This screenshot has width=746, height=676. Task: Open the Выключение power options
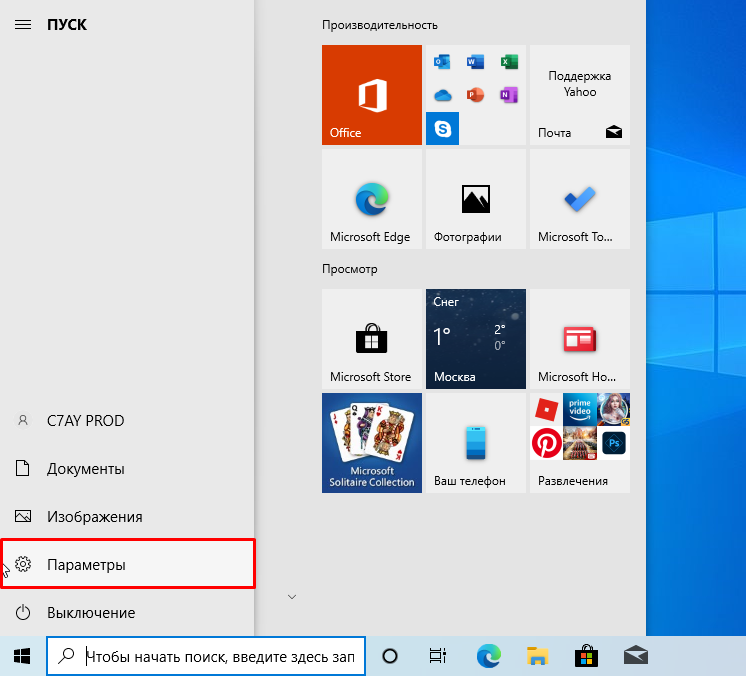pyautogui.click(x=127, y=613)
